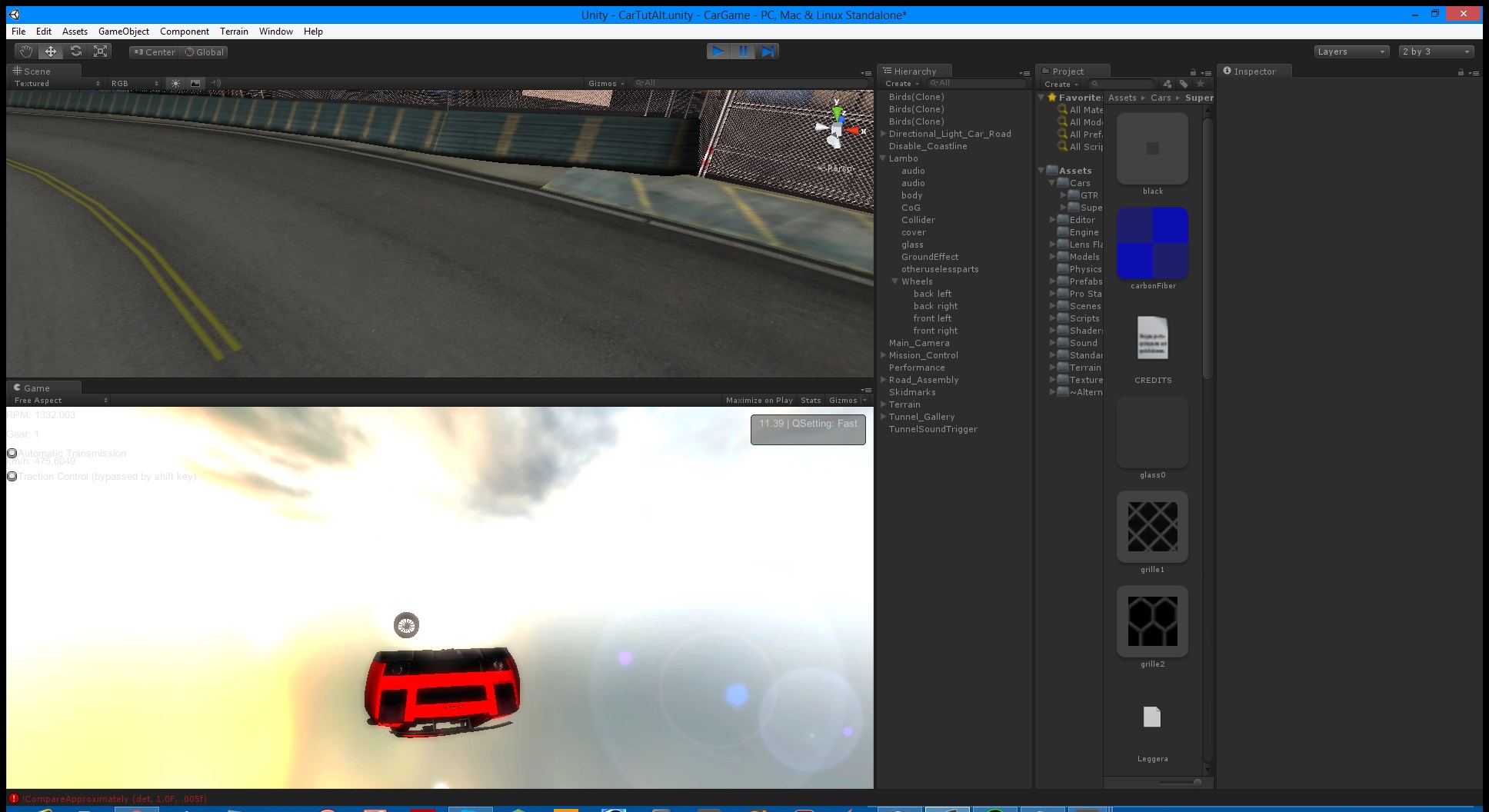This screenshot has height=812, width=1489.
Task: Select the Hand (pan) tool
Action: (25, 51)
